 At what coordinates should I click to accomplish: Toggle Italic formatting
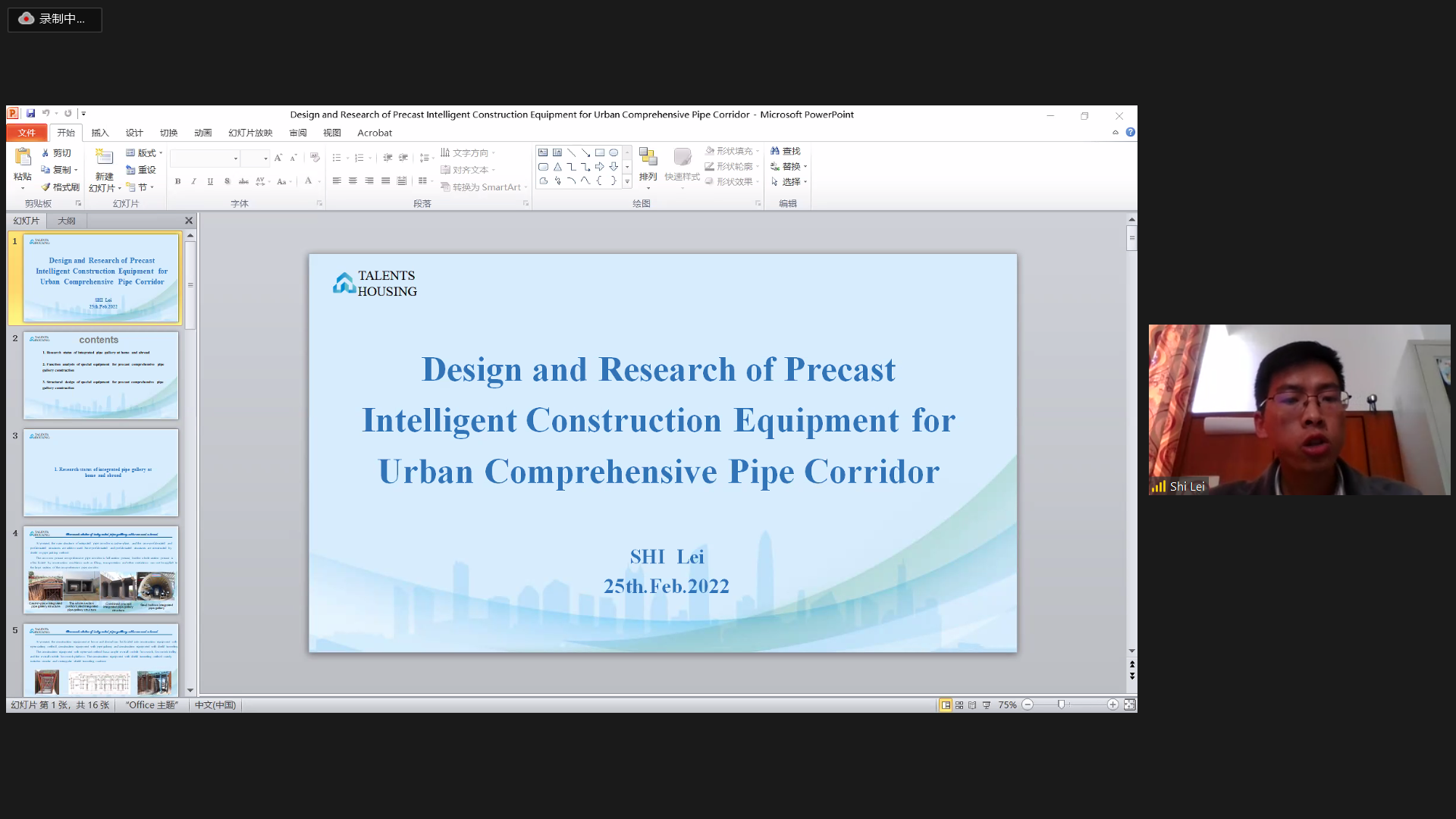194,181
